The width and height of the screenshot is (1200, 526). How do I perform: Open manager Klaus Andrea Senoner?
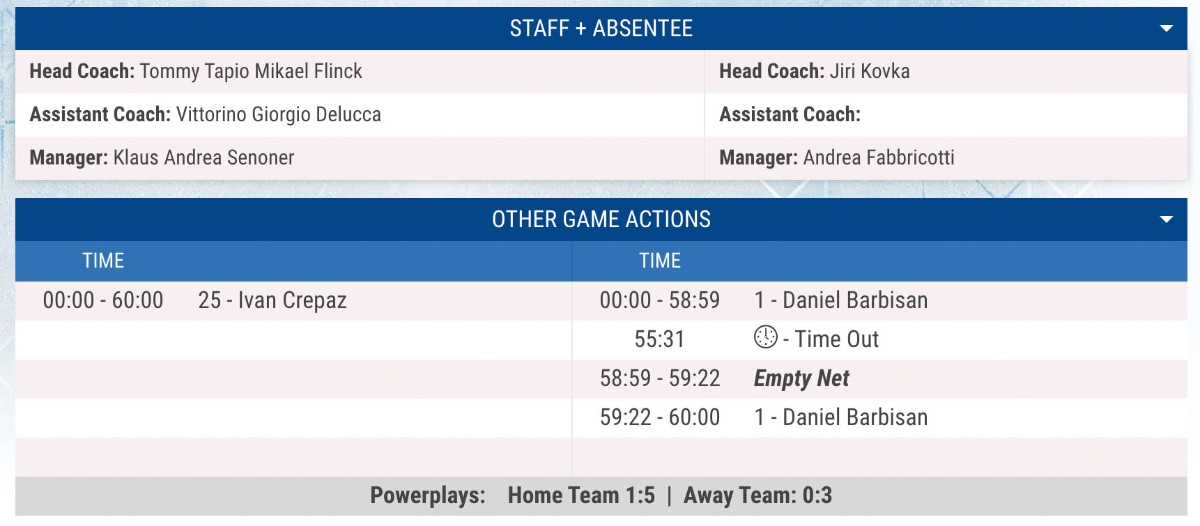click(x=203, y=158)
